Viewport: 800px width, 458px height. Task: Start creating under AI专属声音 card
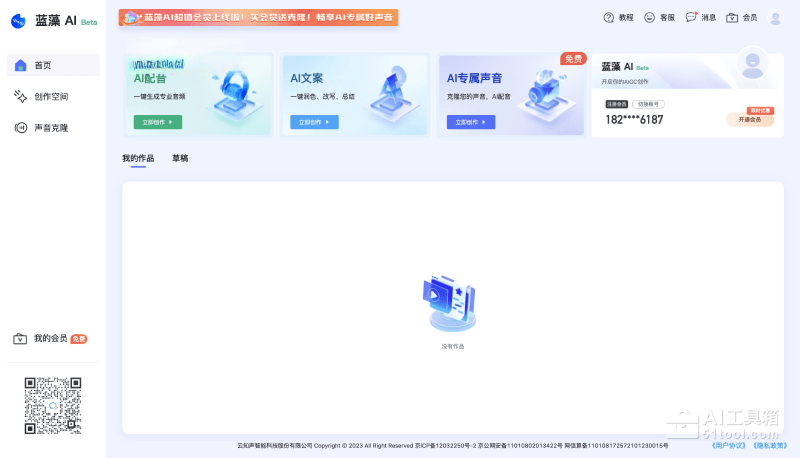471,122
